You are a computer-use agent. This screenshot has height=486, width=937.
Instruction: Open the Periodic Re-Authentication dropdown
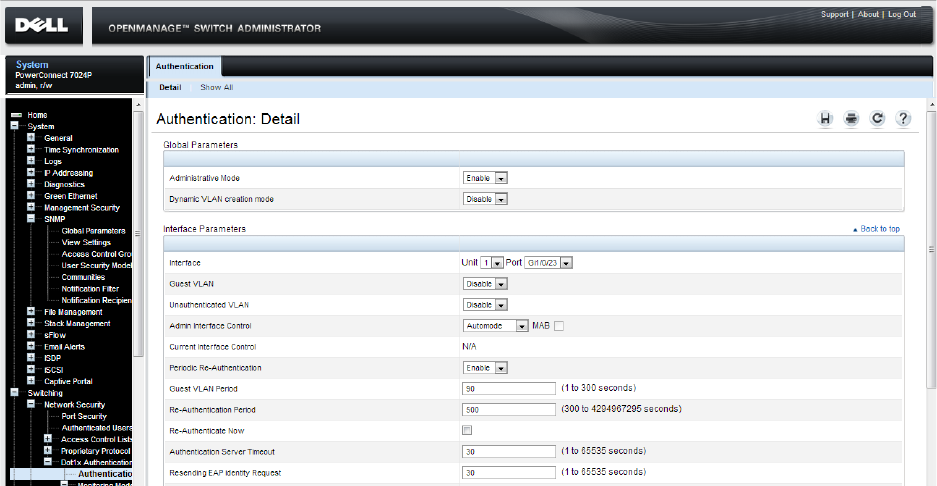click(x=485, y=368)
